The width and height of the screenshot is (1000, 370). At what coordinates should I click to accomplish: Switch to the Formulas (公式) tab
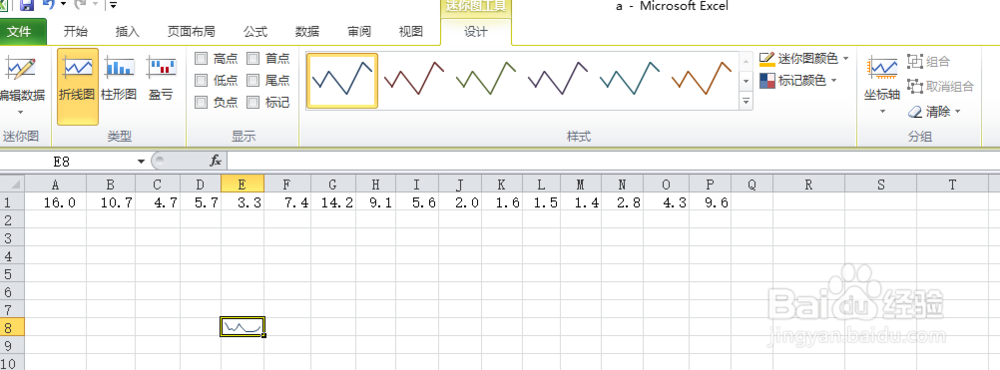coord(256,32)
